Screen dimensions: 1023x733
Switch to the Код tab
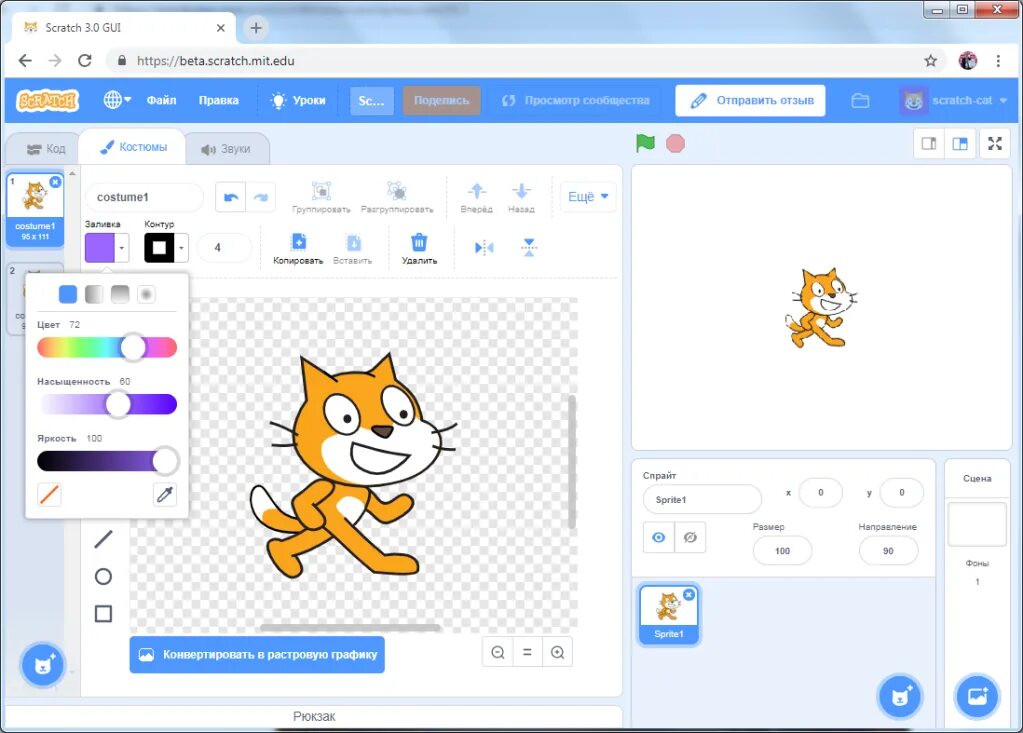46,149
